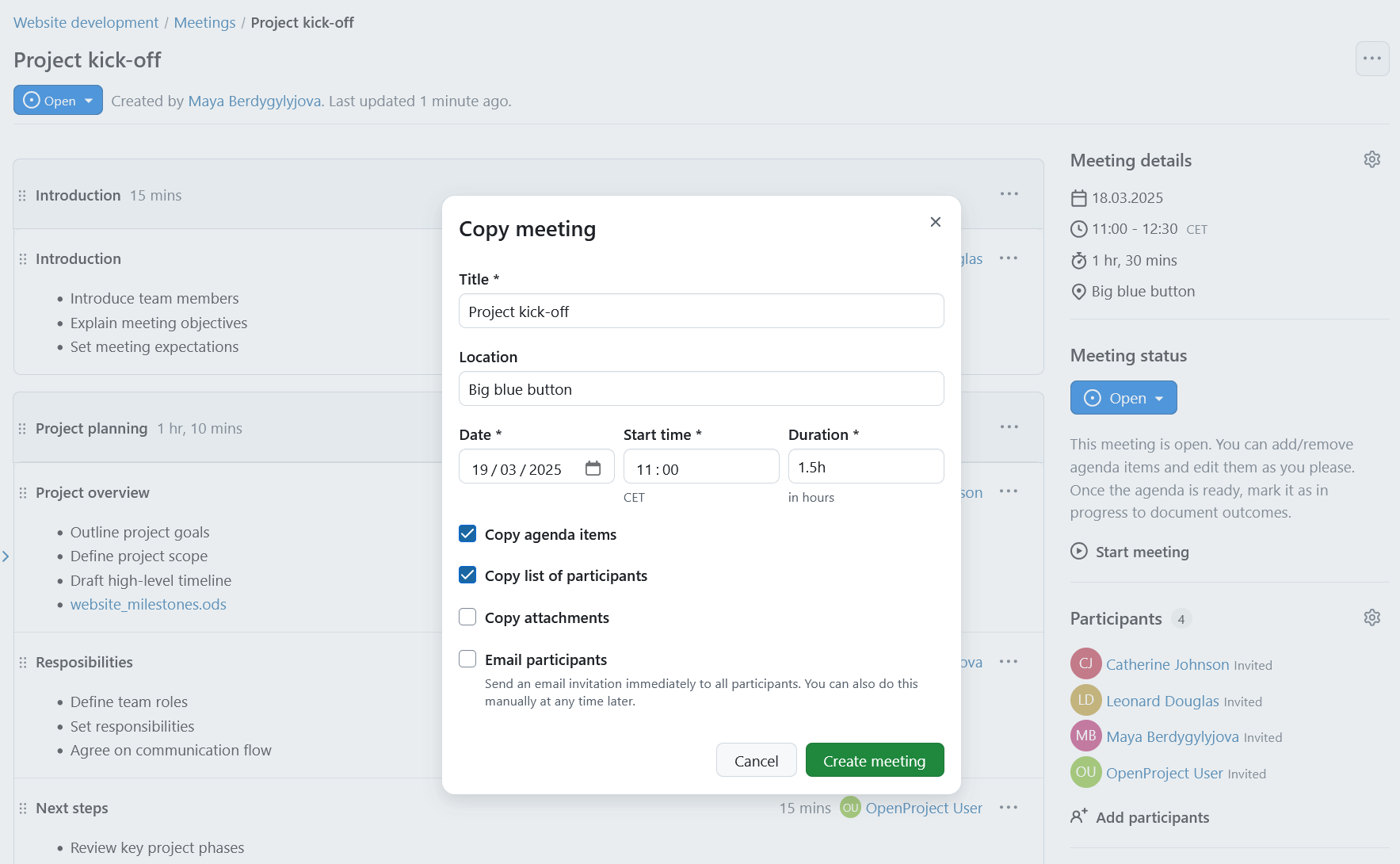1400x864 pixels.
Task: Click the Add participants icon
Action: pos(1078,816)
